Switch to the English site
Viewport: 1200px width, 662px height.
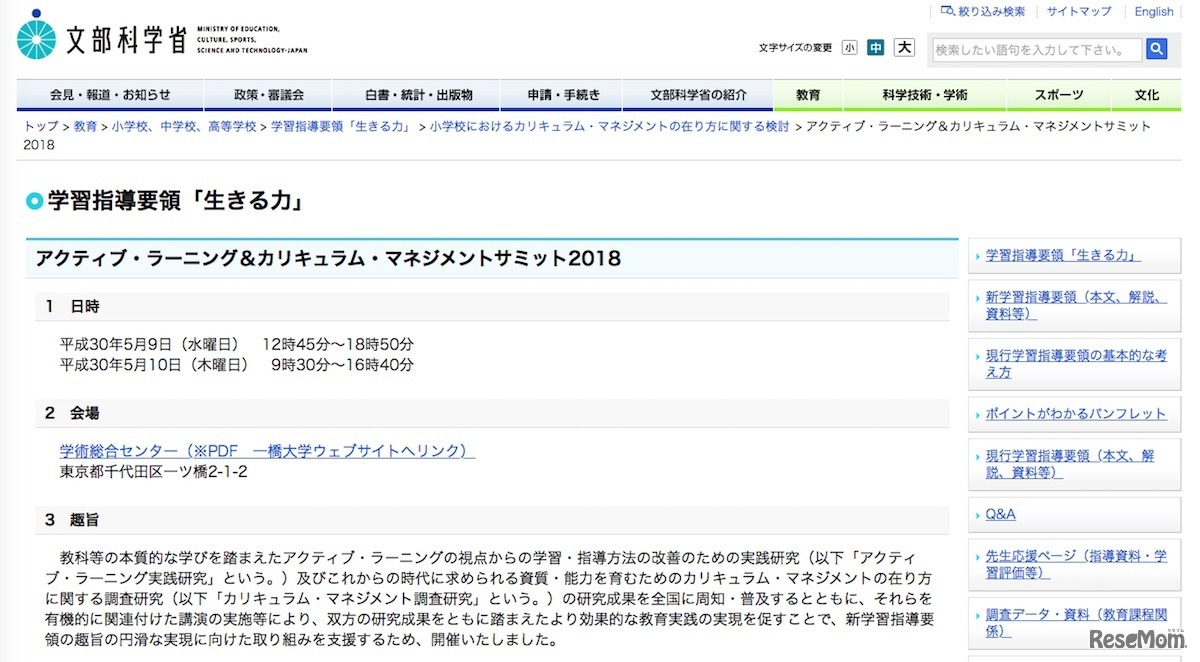(1154, 12)
